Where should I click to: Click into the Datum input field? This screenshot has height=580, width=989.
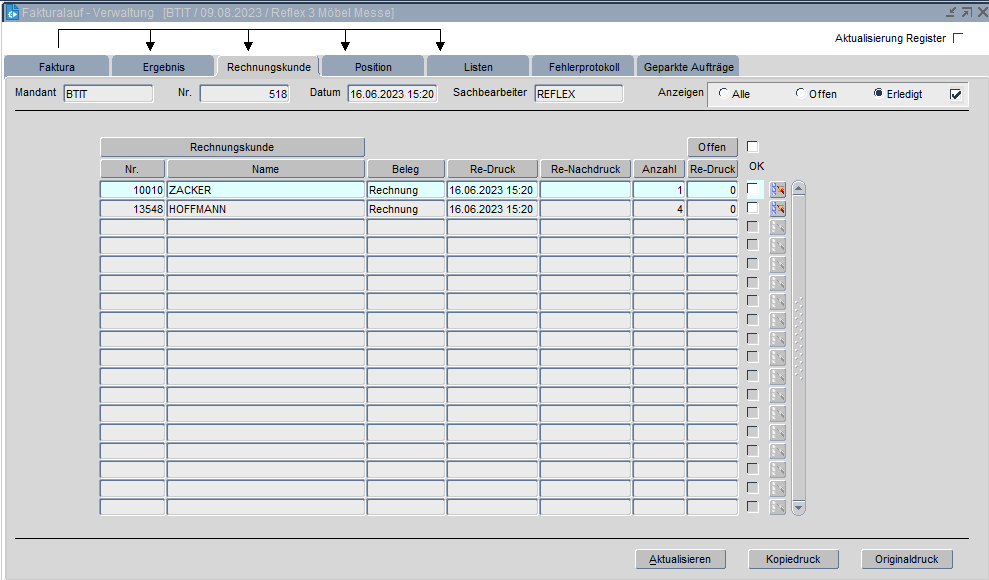(392, 94)
